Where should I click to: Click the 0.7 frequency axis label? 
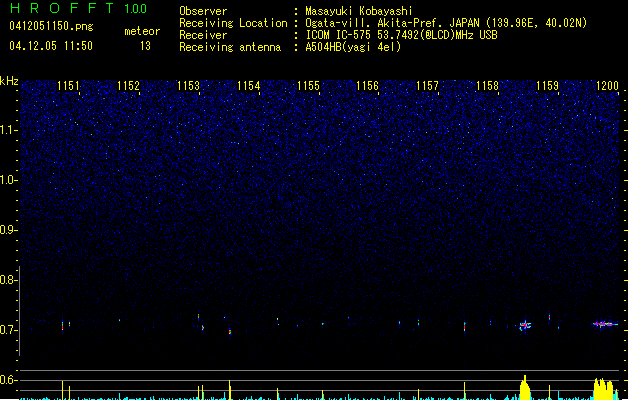[9, 330]
